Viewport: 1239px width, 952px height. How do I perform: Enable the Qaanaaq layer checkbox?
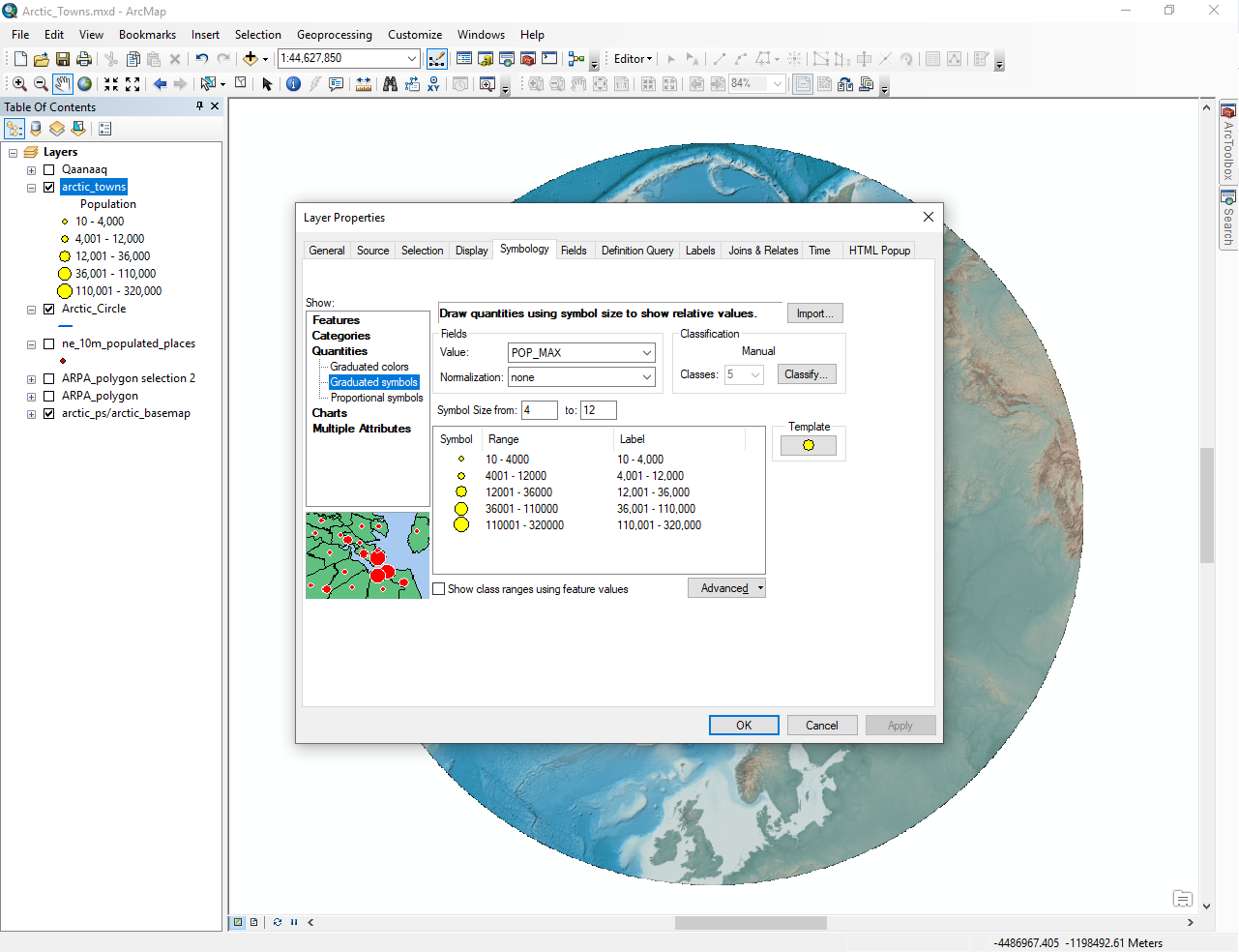48,169
